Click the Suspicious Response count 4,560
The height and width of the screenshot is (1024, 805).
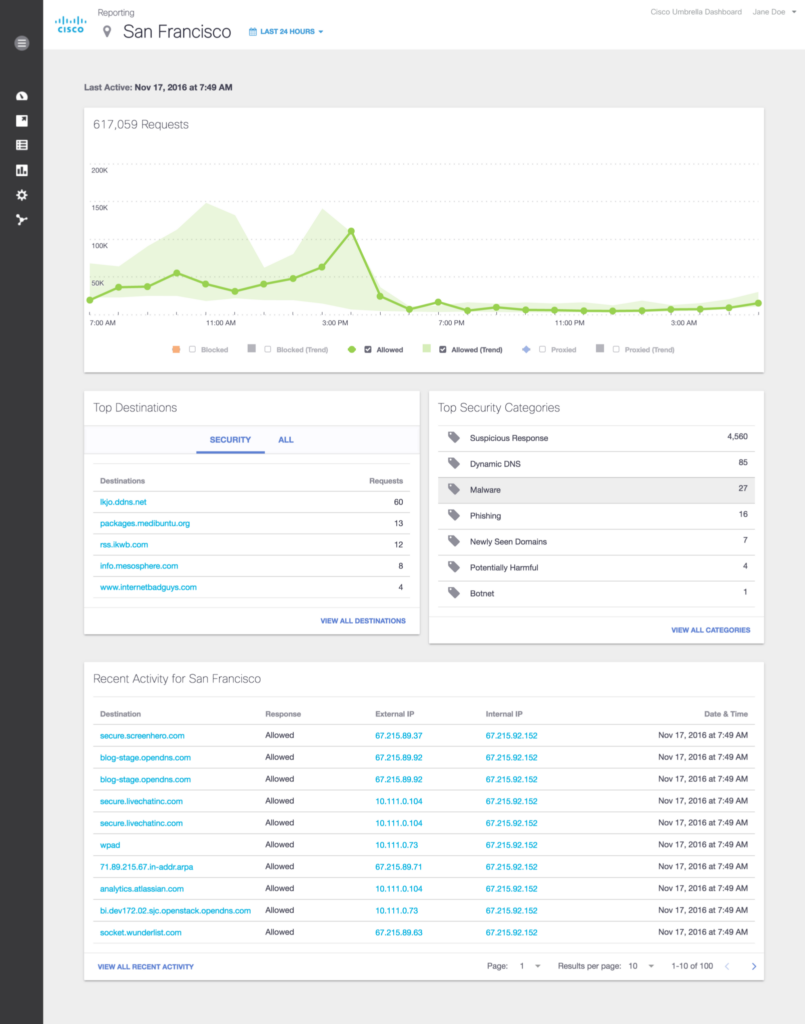tap(737, 436)
